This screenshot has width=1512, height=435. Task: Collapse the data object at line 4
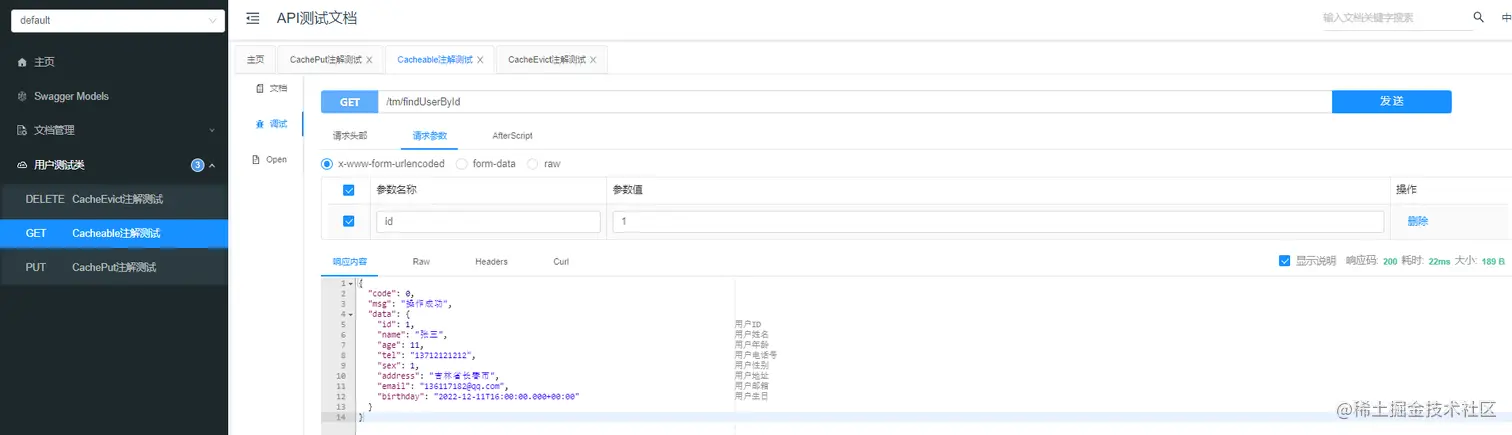point(350,315)
